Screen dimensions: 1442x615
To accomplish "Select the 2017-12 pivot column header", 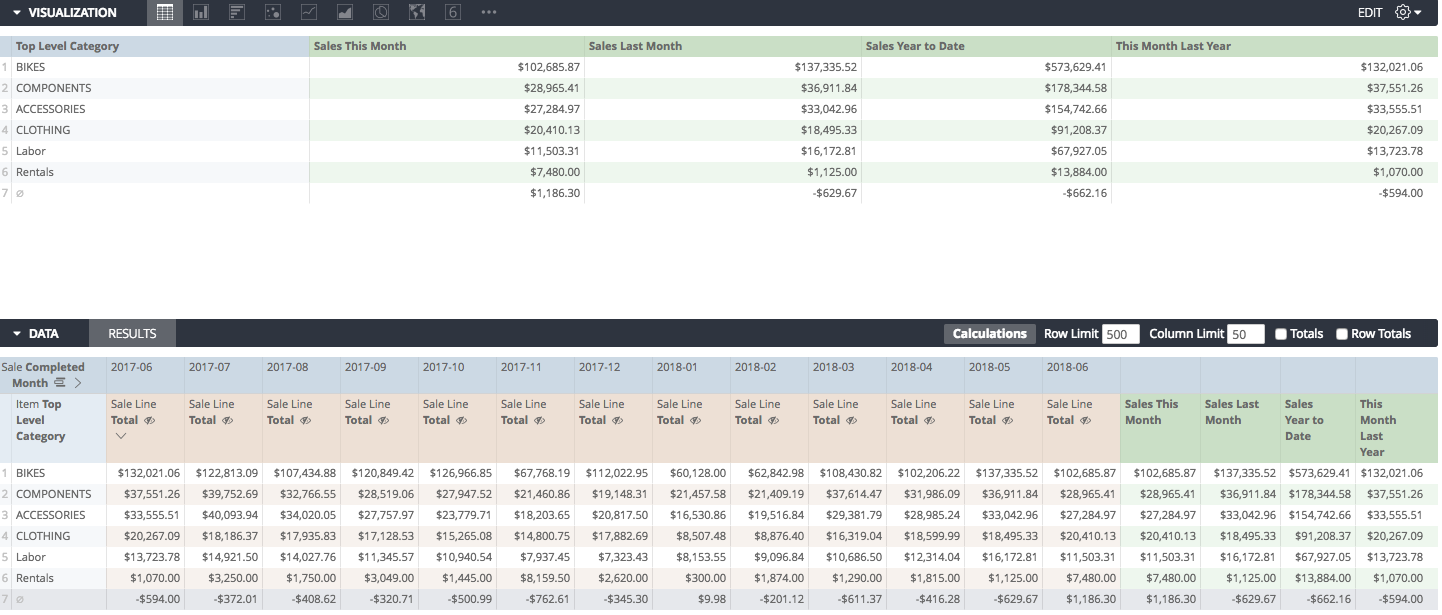I will click(613, 376).
